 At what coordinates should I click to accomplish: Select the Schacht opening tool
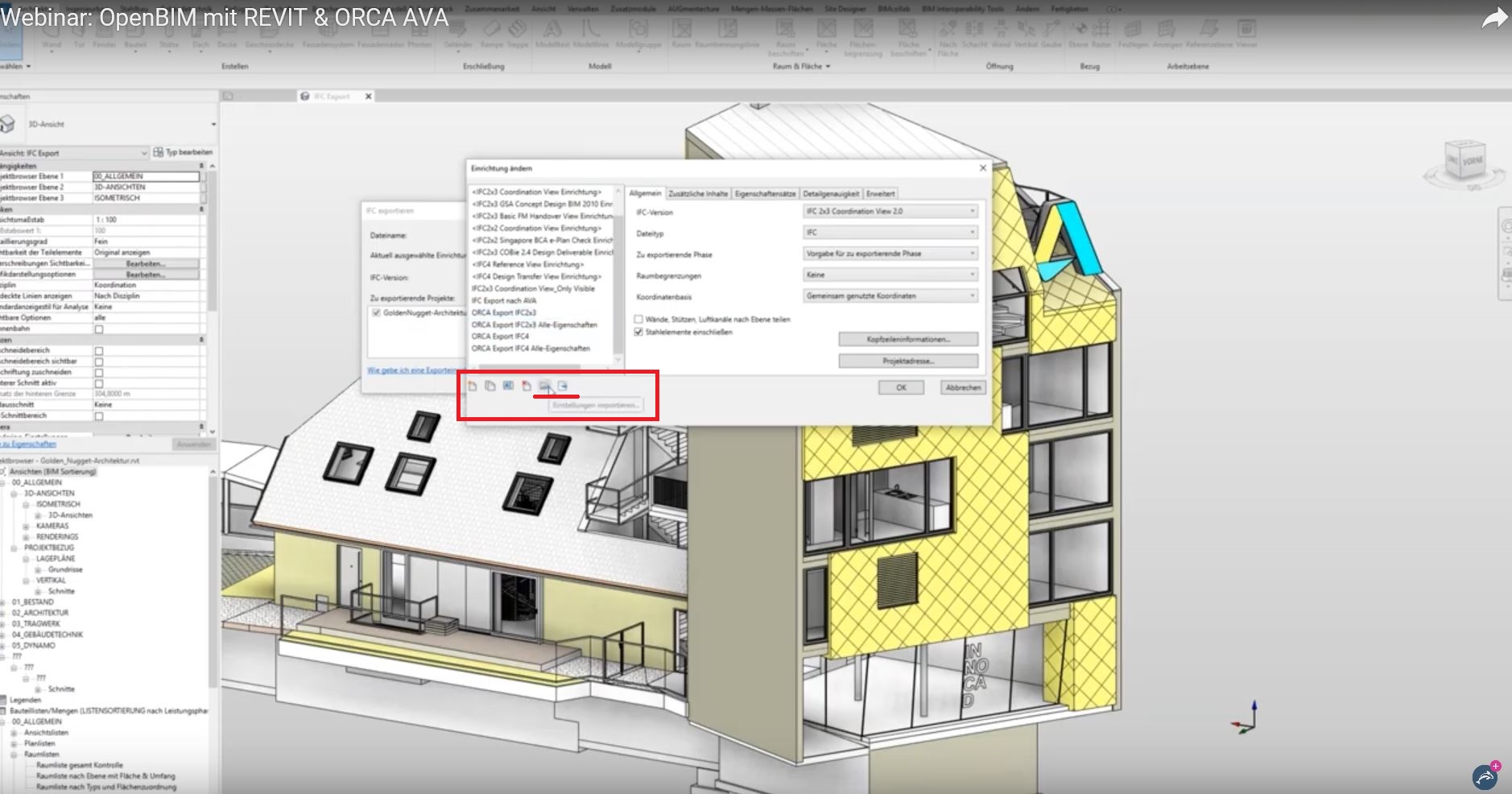tap(974, 35)
